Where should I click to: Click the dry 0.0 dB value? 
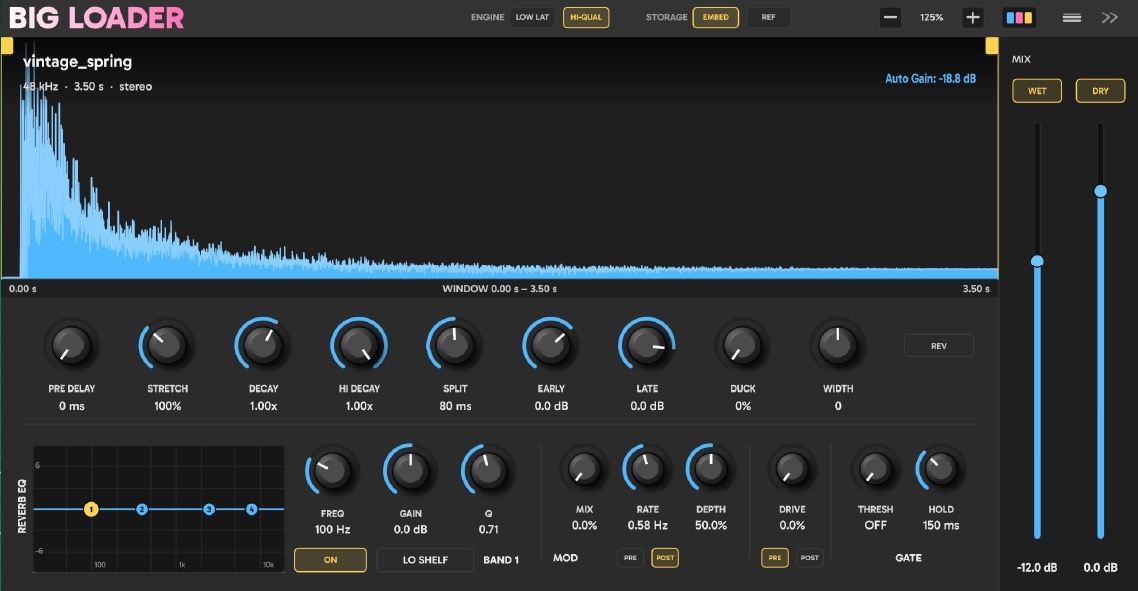click(x=1100, y=567)
